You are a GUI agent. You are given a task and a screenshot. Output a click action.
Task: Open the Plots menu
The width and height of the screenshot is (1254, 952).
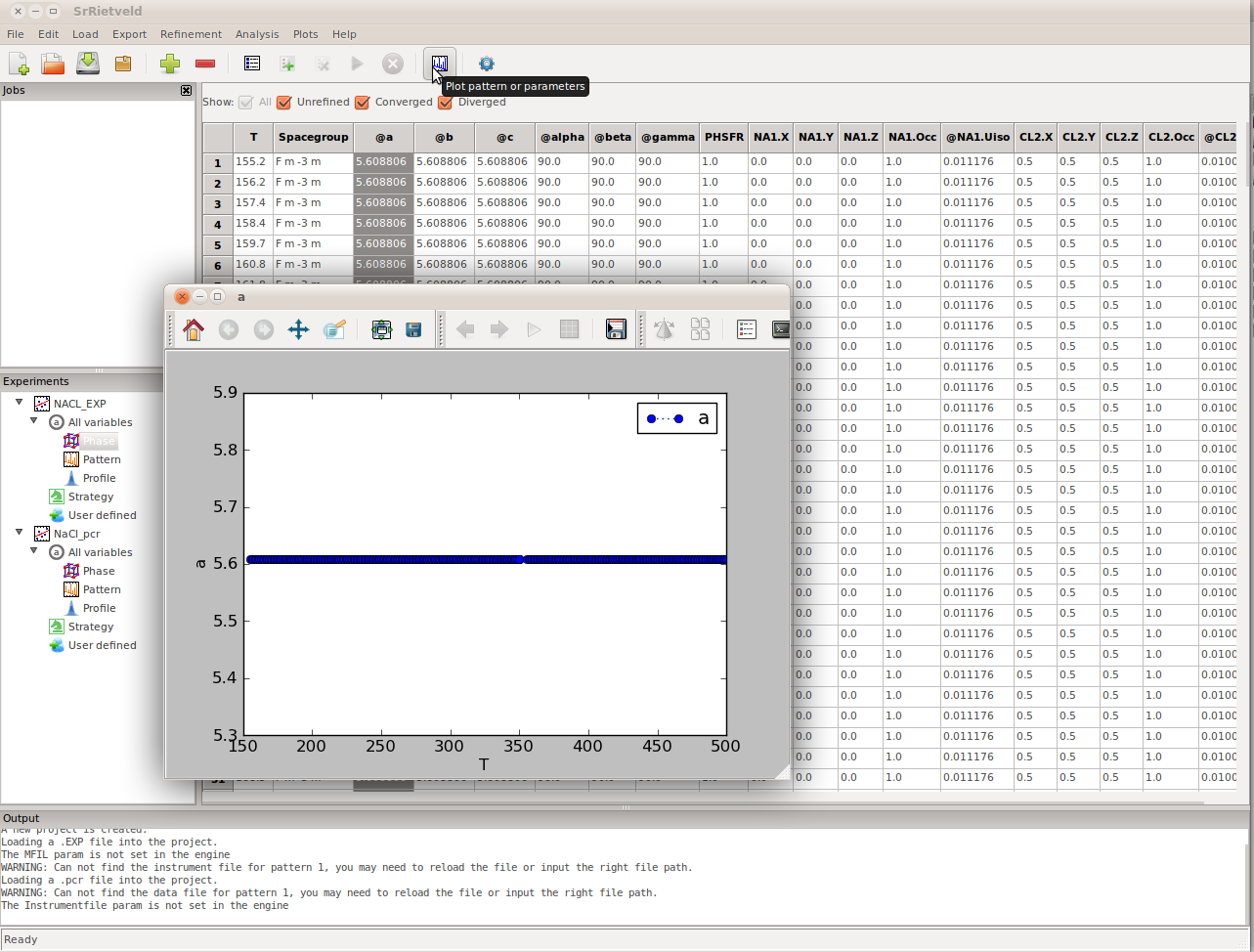306,34
